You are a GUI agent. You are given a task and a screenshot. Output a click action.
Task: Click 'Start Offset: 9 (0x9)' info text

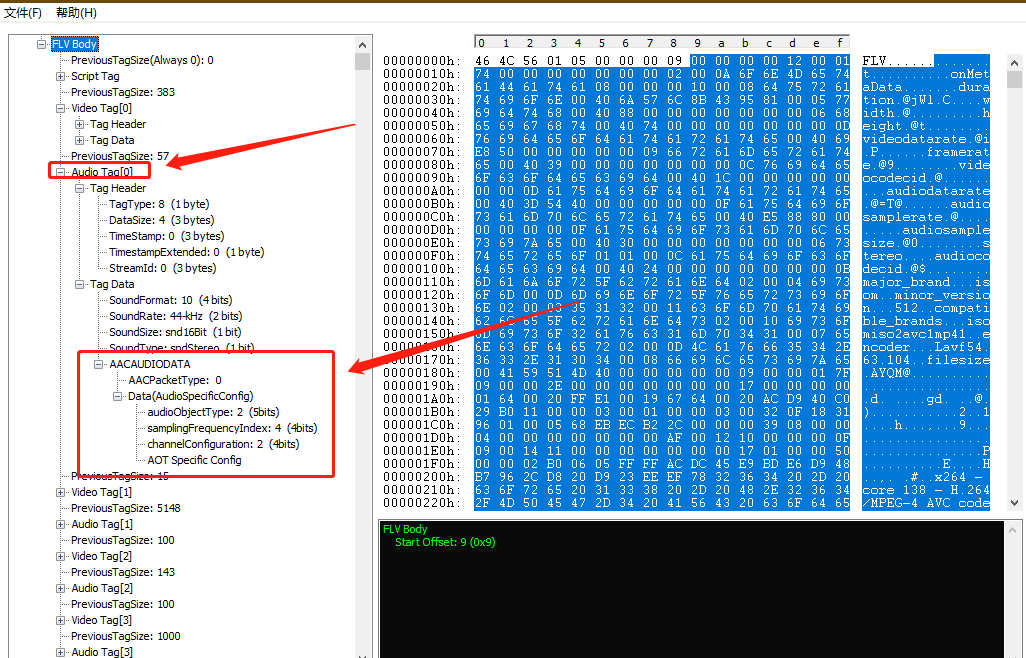click(x=445, y=542)
